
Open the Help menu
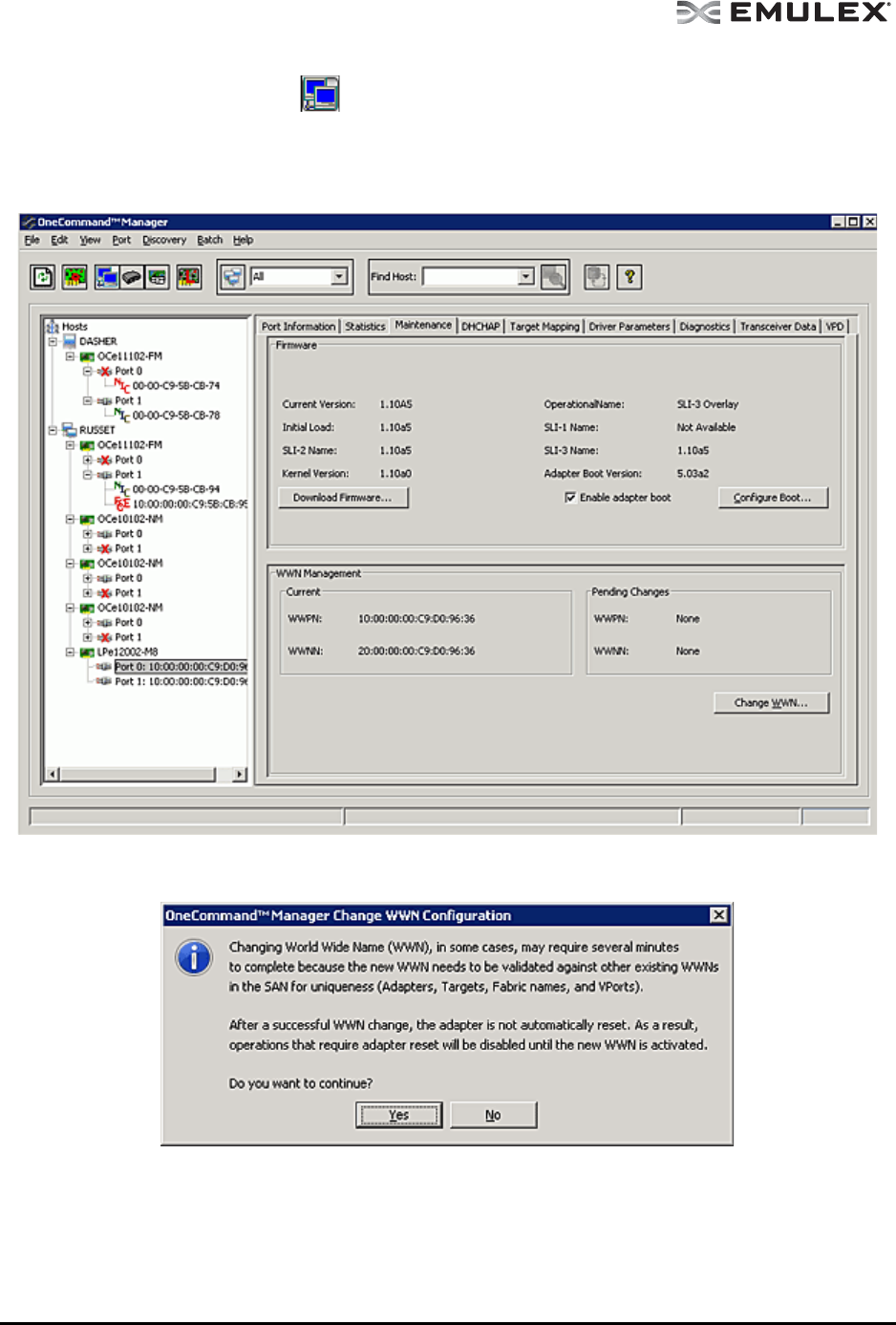click(243, 241)
